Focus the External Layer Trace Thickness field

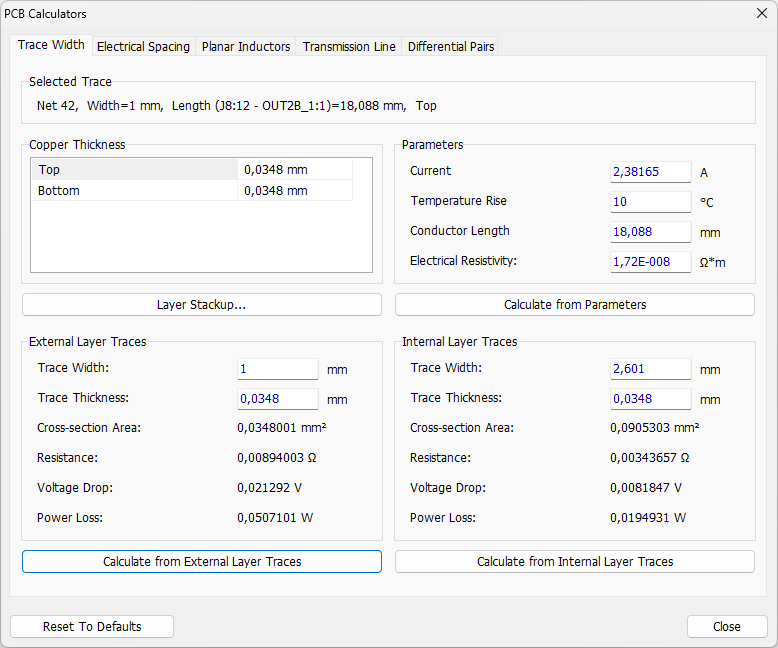pos(278,399)
